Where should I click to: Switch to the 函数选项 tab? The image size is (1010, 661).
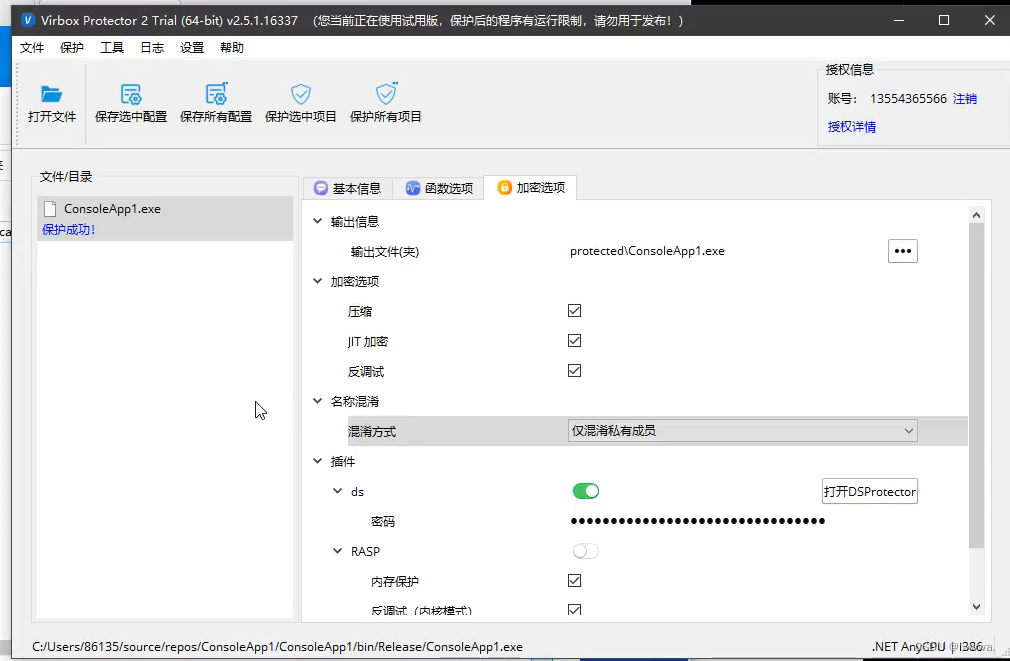(x=439, y=188)
